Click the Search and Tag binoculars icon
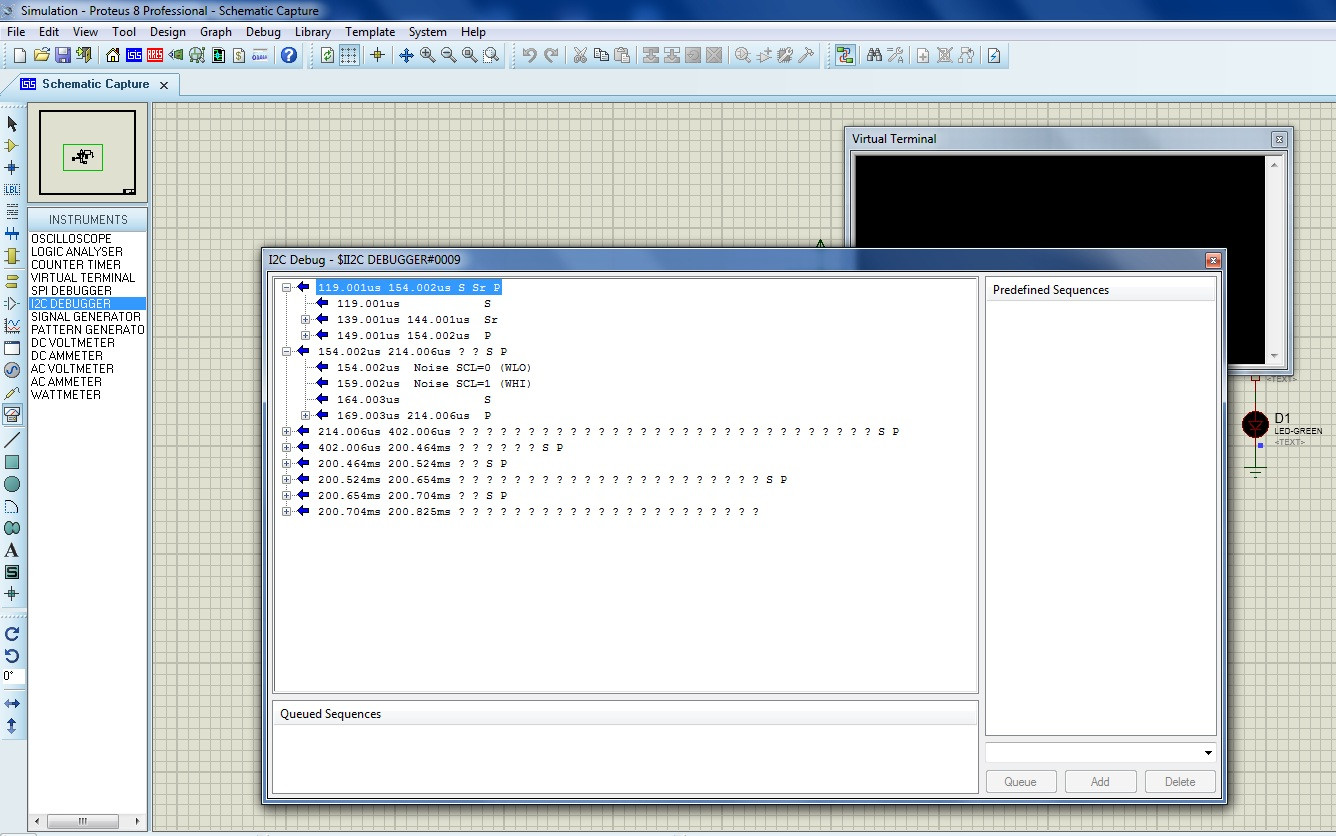Screen dimensions: 1336x836 click(x=874, y=55)
